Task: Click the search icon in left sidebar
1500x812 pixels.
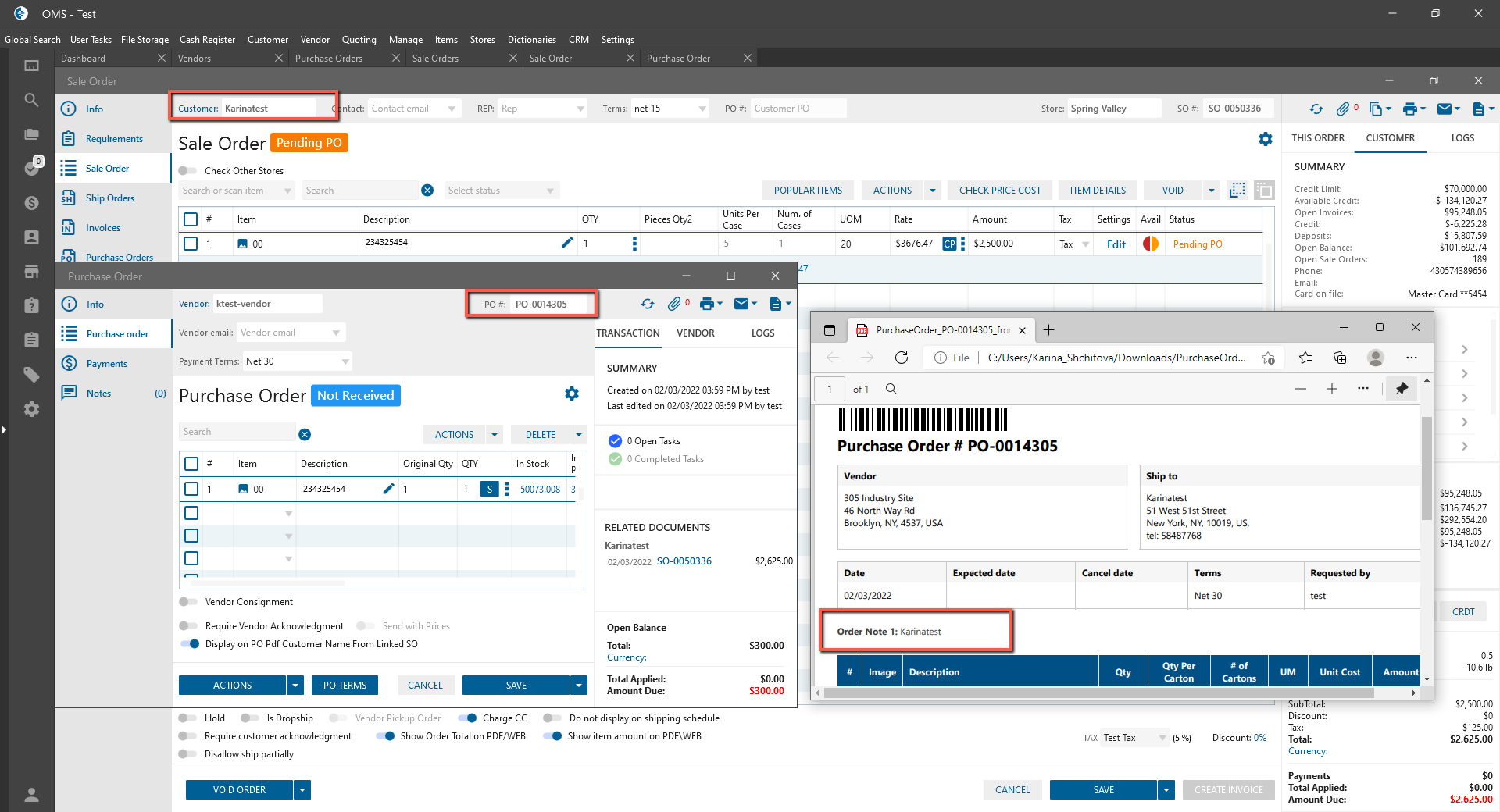Action: click(31, 100)
